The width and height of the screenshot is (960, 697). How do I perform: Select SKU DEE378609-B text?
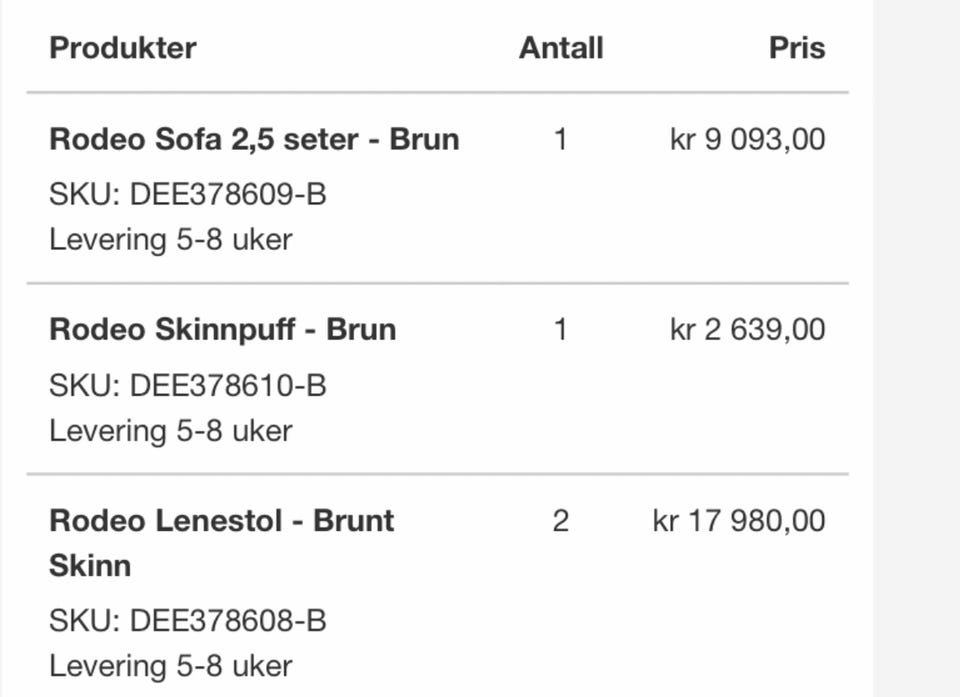click(187, 195)
